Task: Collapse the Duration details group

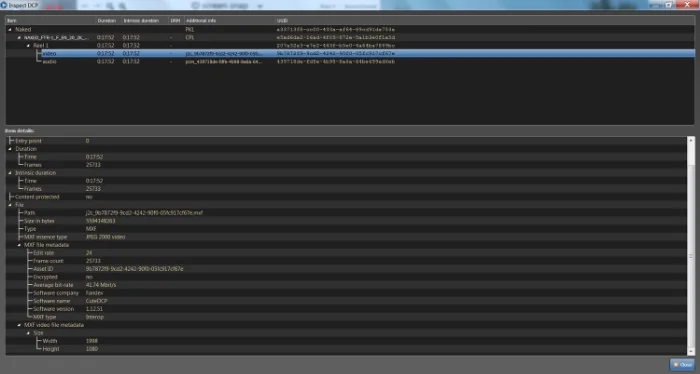Action: [10, 149]
